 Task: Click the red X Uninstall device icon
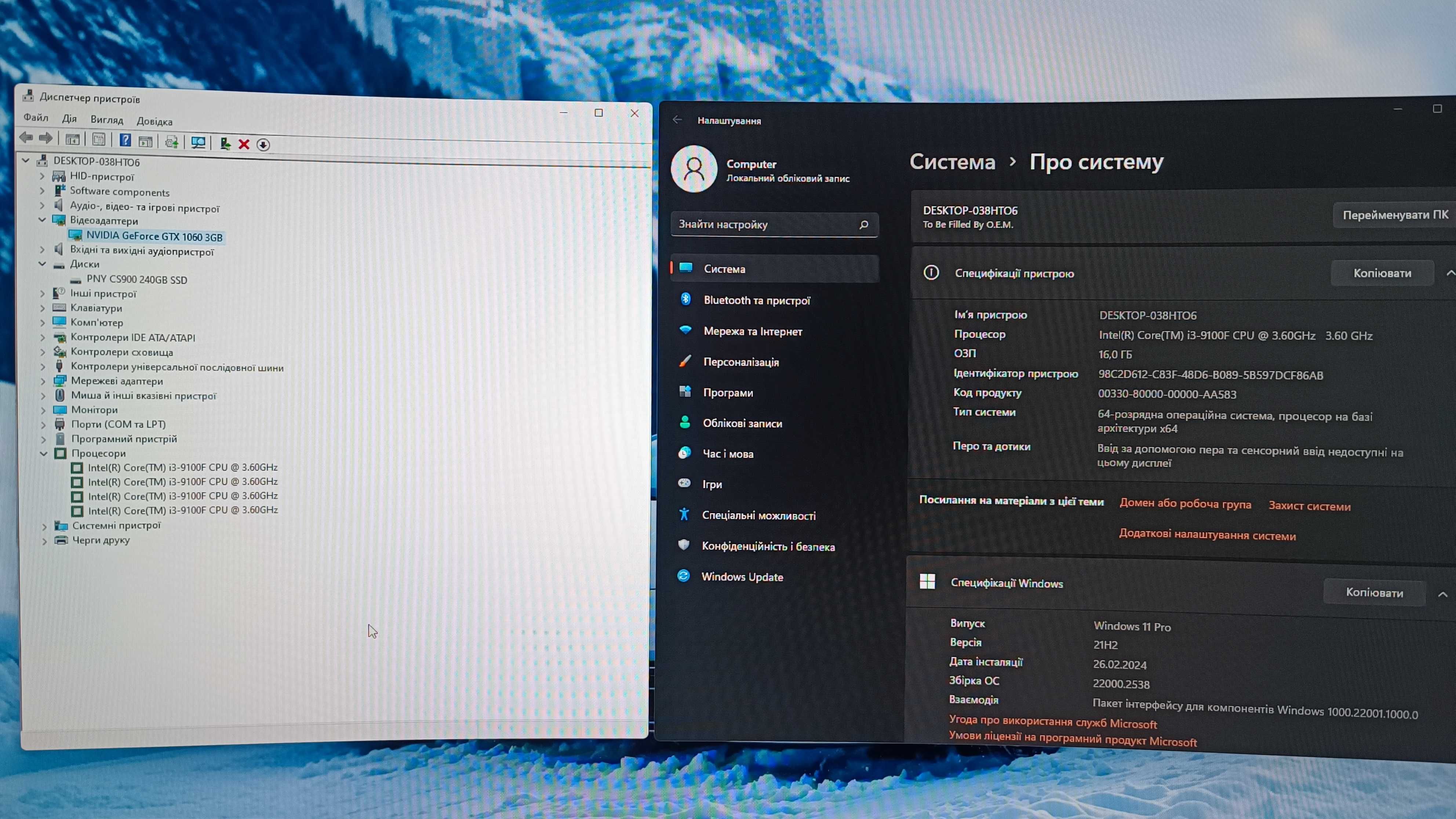coord(244,144)
